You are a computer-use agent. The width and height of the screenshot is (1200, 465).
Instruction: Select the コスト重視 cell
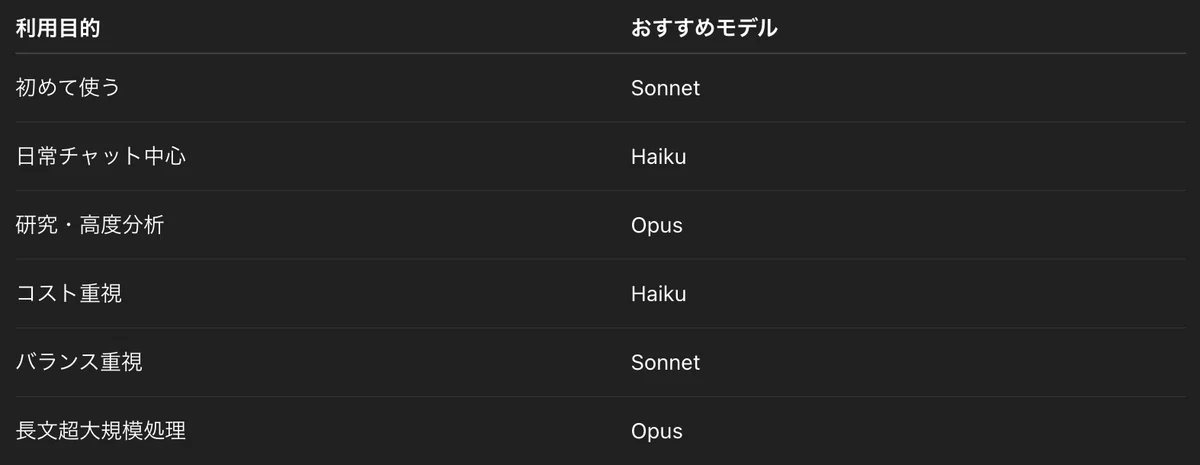[69, 294]
